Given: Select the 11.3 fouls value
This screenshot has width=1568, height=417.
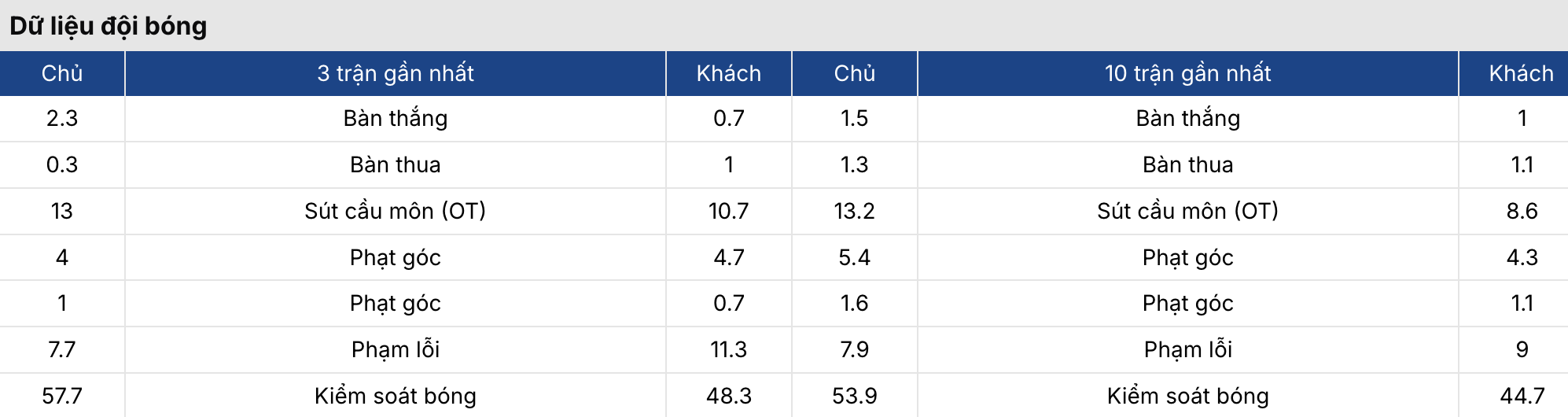Looking at the screenshot, I should coord(728,349).
